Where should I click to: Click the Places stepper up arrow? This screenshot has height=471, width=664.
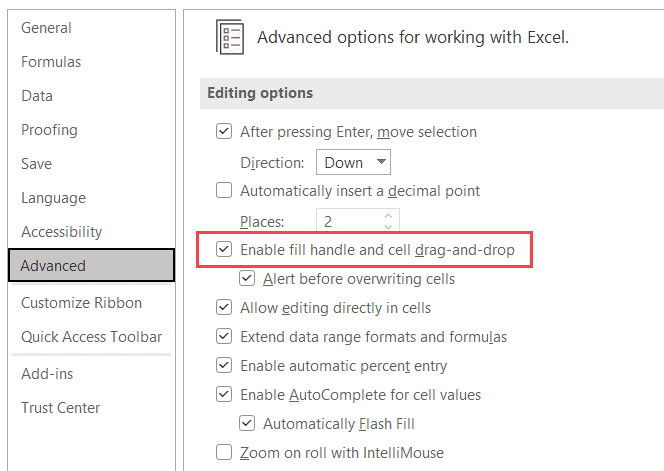389,215
